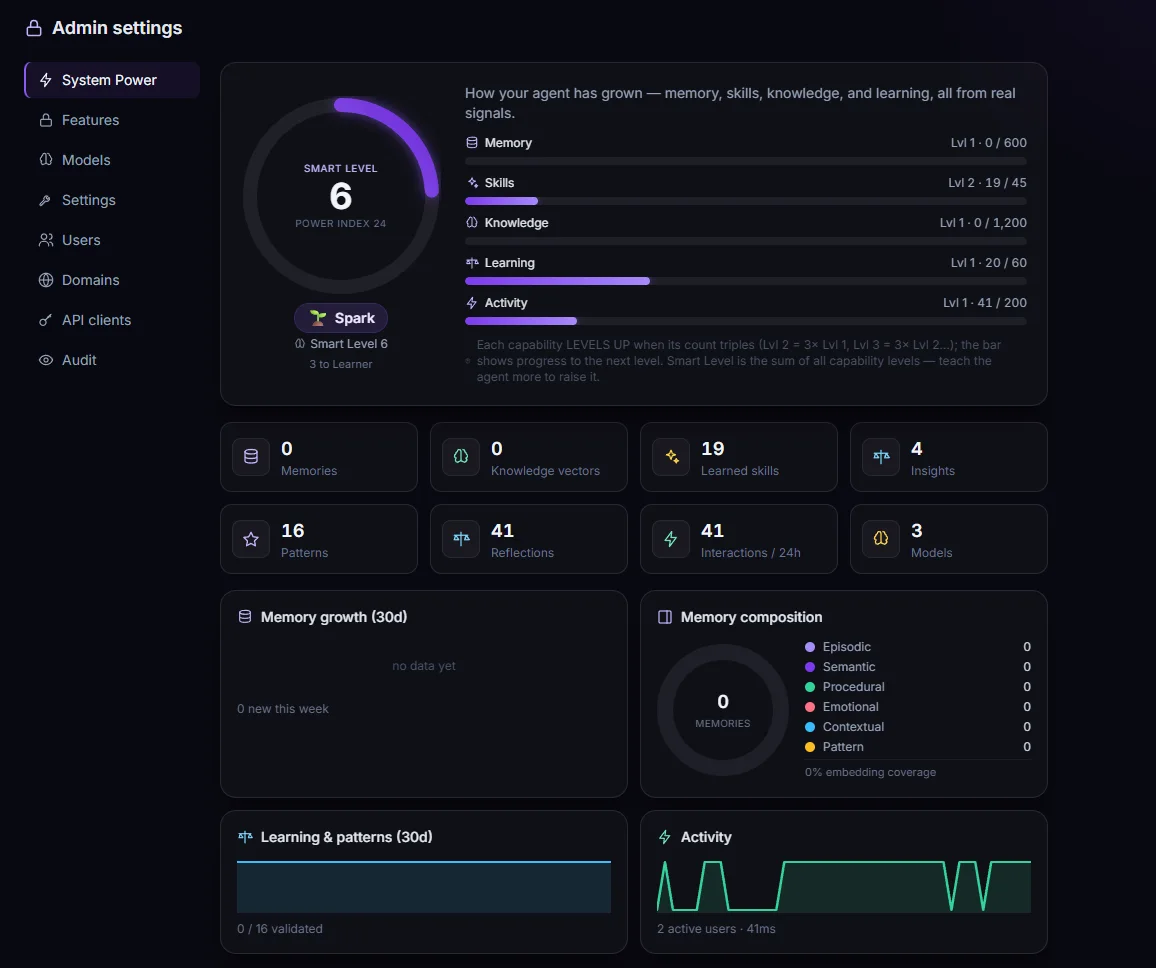
Task: Click the Skills progress bar
Action: point(745,201)
